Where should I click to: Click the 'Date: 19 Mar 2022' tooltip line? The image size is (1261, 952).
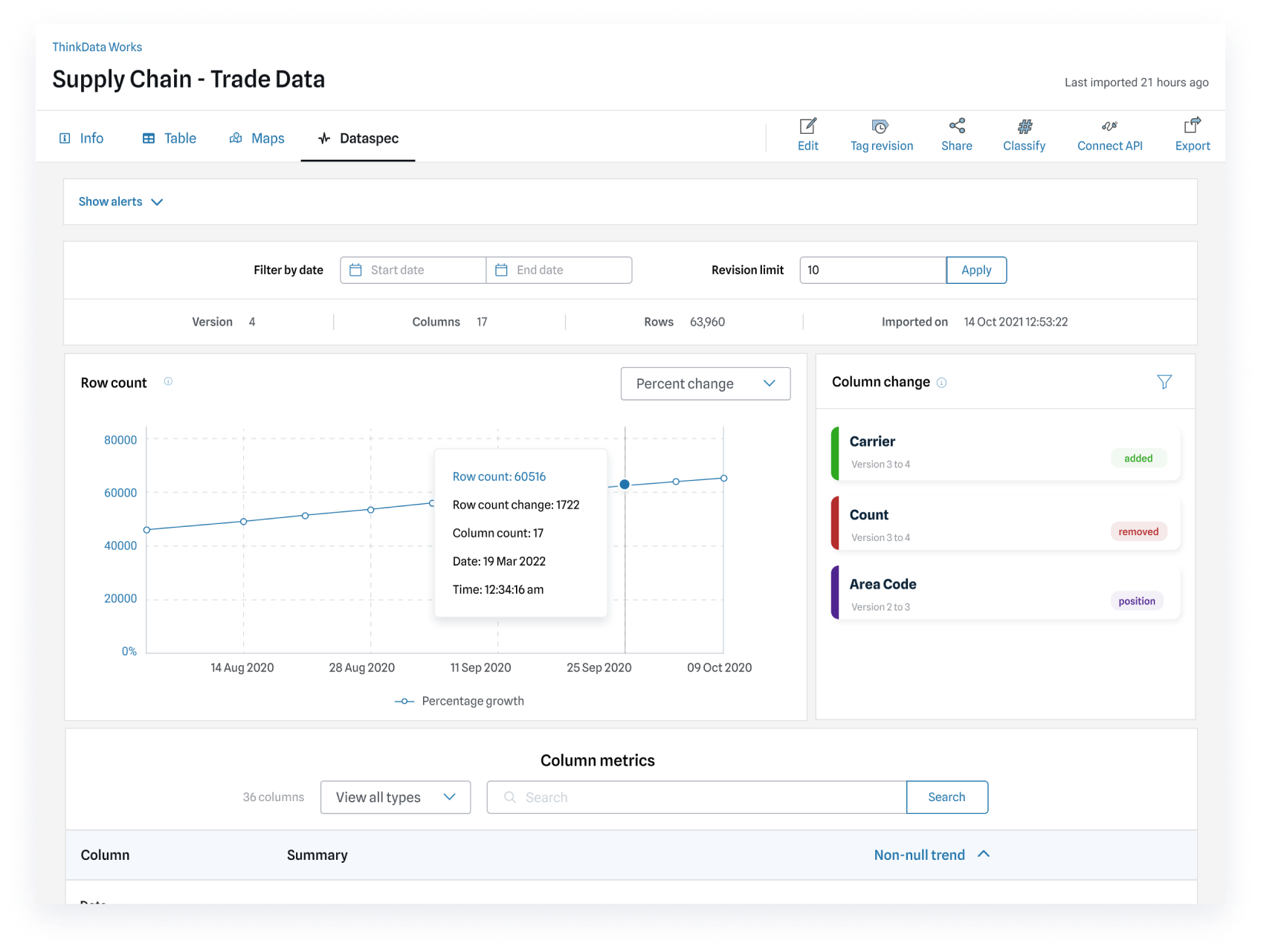(499, 561)
